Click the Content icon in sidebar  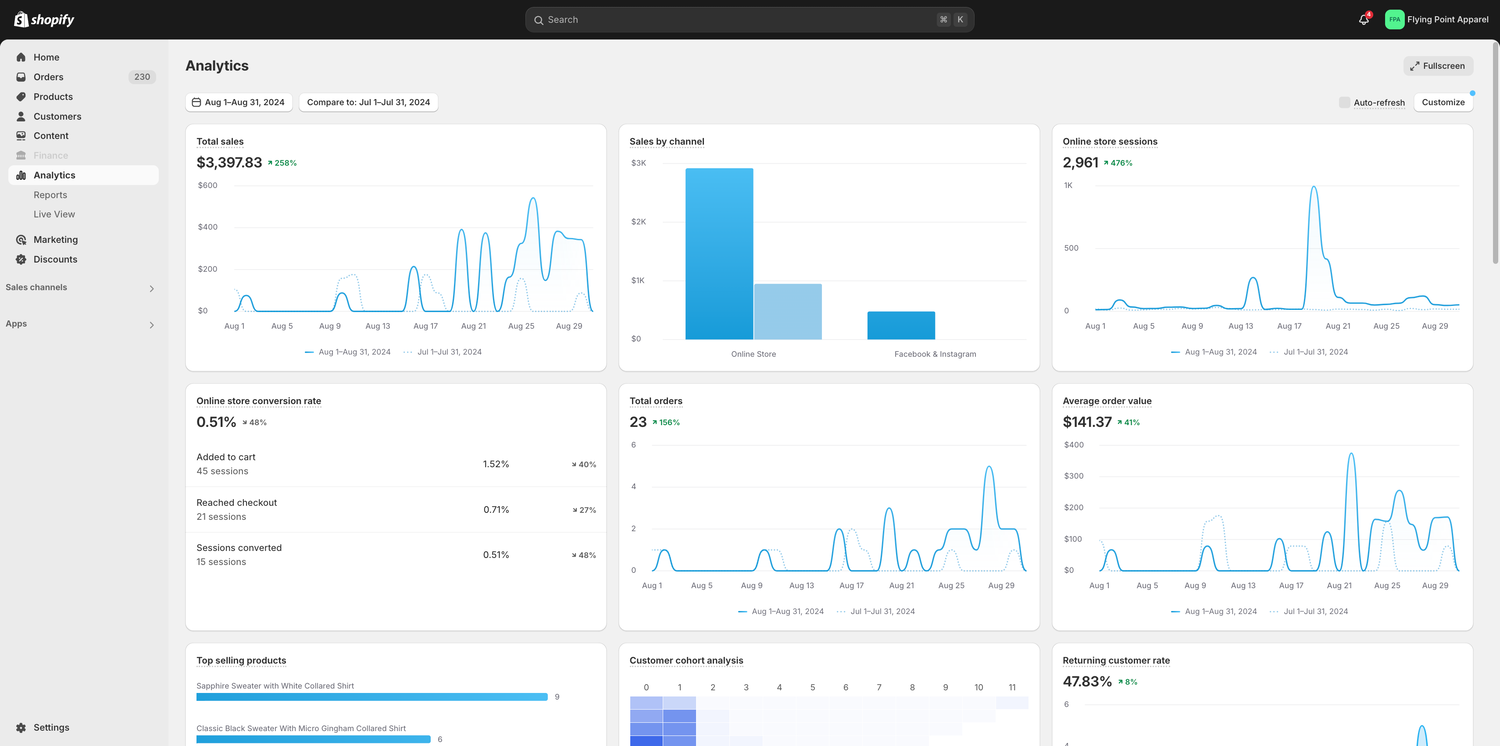point(21,136)
